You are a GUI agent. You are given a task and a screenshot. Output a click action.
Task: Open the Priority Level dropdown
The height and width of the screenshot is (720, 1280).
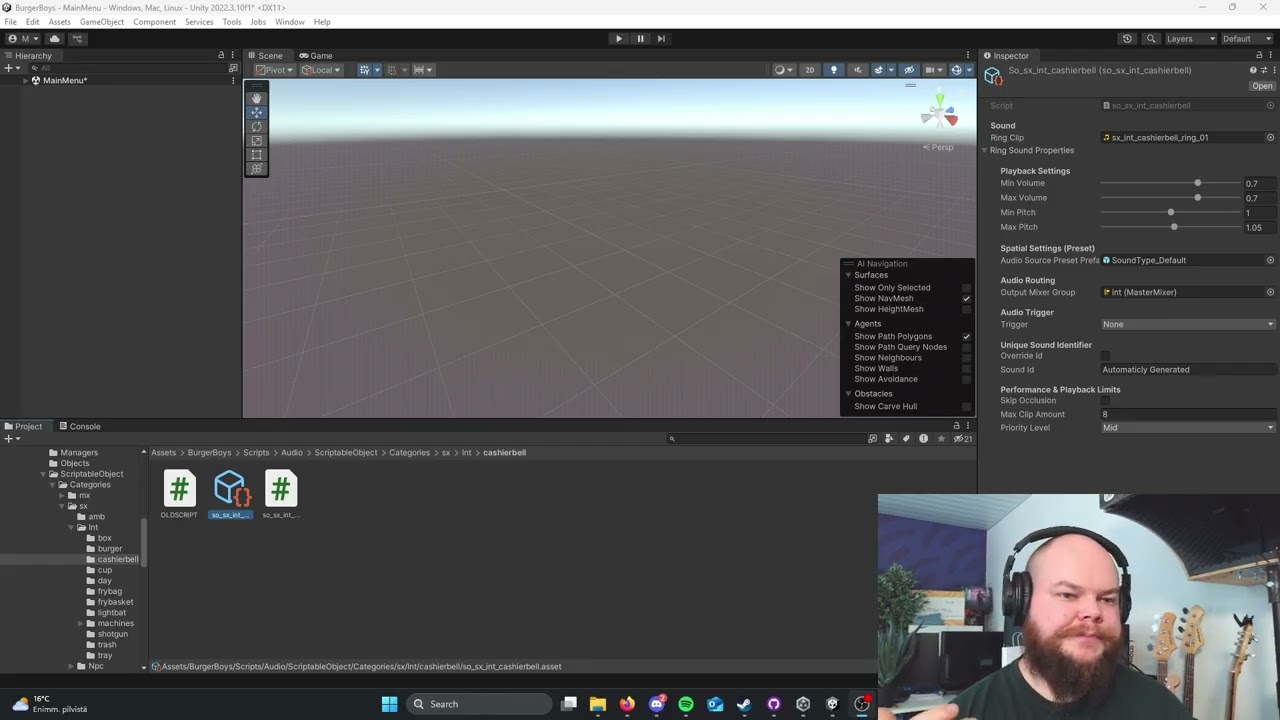pyautogui.click(x=1188, y=428)
